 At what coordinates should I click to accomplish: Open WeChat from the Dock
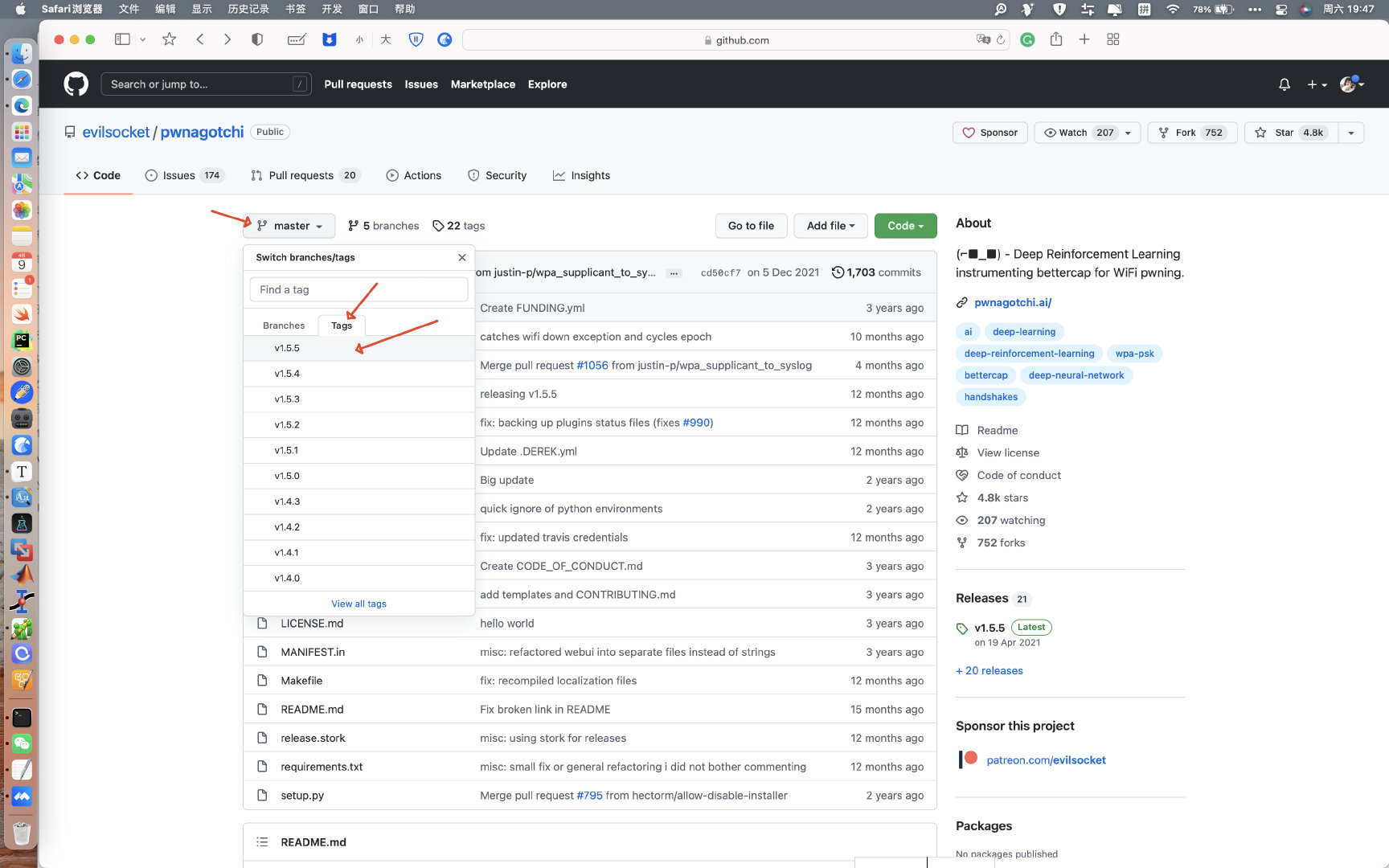pyautogui.click(x=22, y=743)
